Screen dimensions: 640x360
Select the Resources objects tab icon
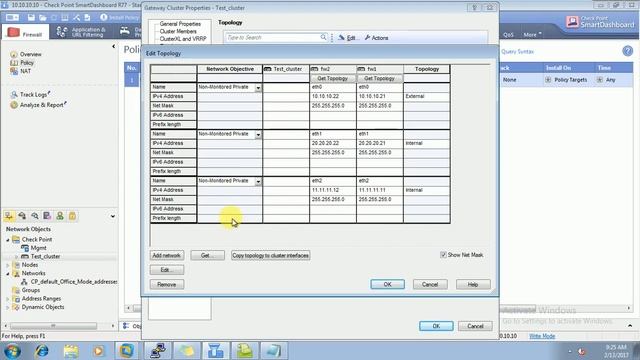click(35, 216)
